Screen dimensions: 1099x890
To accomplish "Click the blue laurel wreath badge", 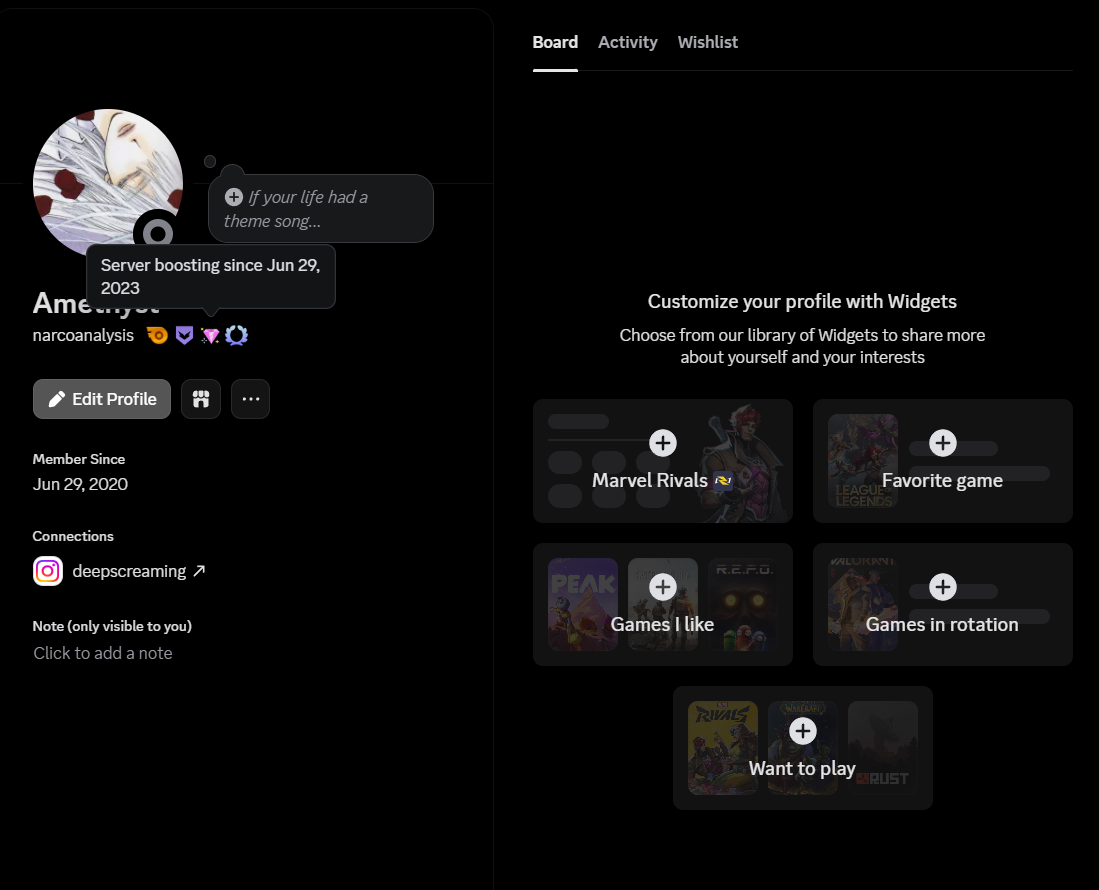I will point(236,336).
